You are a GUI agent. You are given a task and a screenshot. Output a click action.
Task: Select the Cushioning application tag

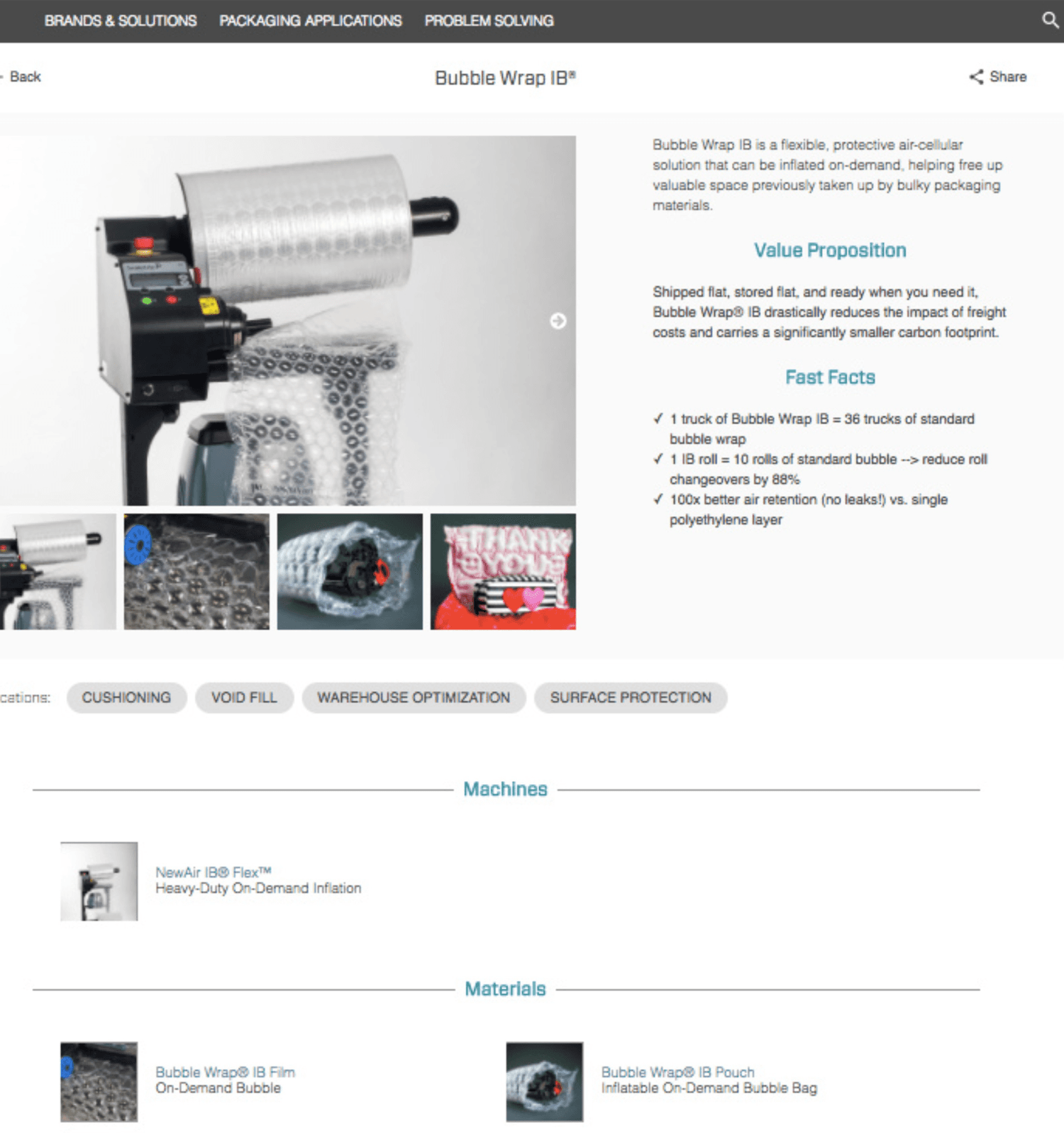coord(126,697)
